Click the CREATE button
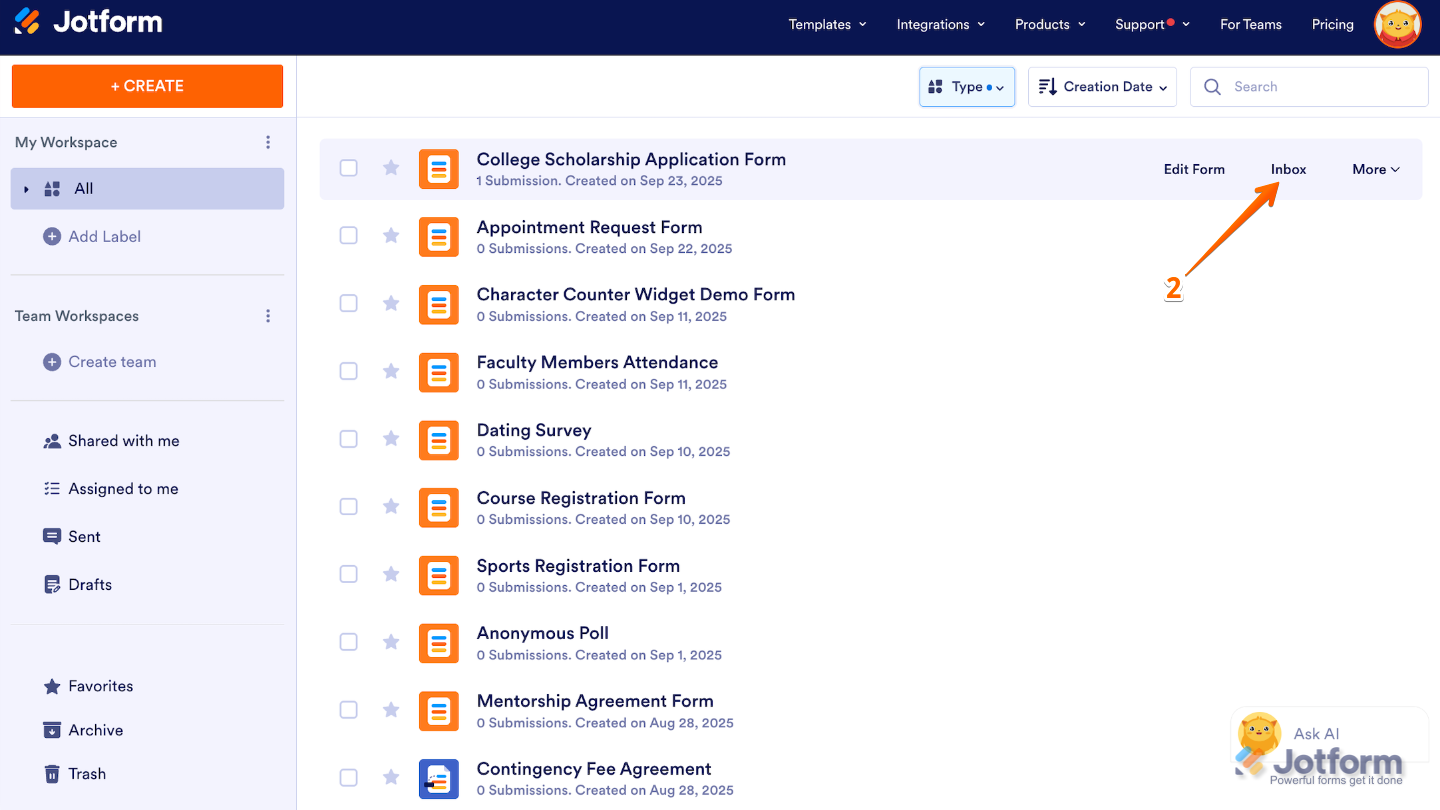 pos(147,86)
